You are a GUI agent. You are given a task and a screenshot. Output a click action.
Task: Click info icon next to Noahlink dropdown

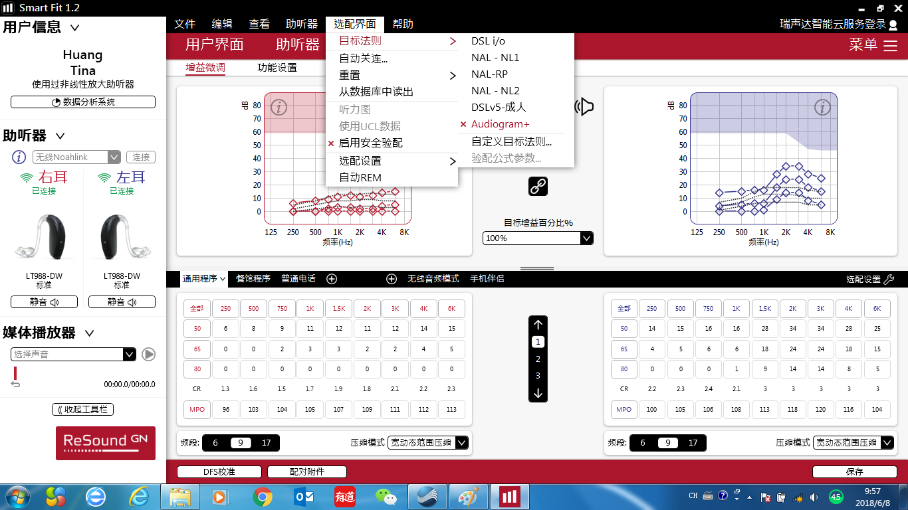pyautogui.click(x=19, y=157)
